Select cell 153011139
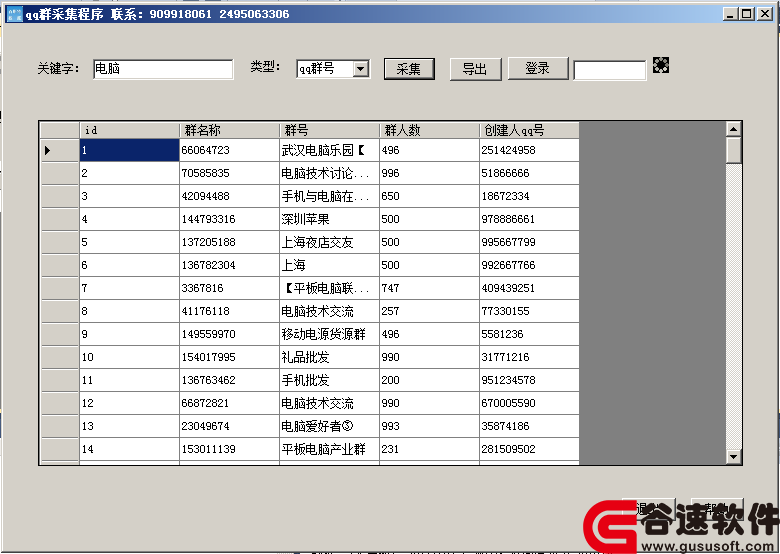 pos(229,449)
